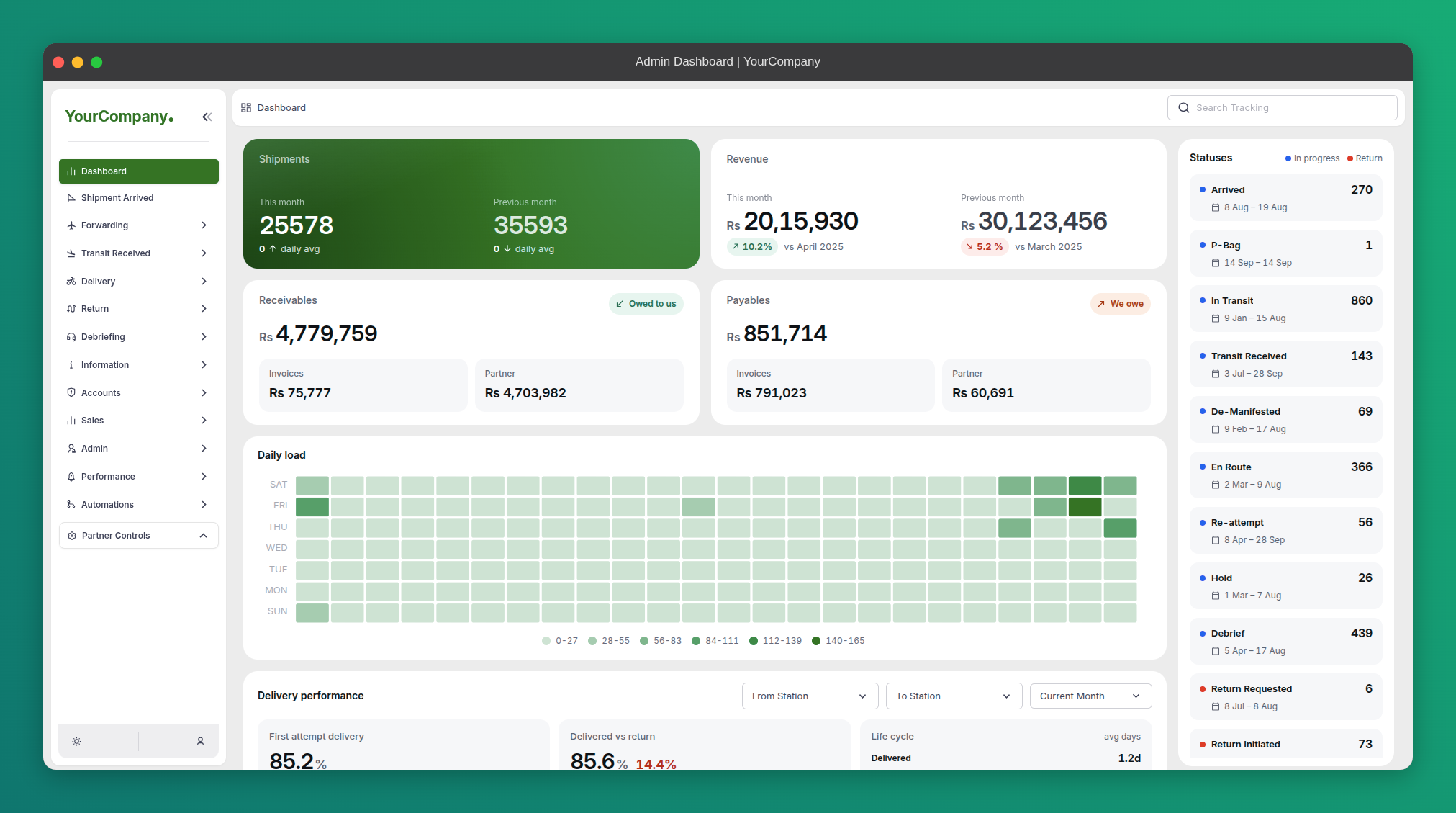1456x813 pixels.
Task: Click the Forwarding plane icon
Action: (71, 225)
